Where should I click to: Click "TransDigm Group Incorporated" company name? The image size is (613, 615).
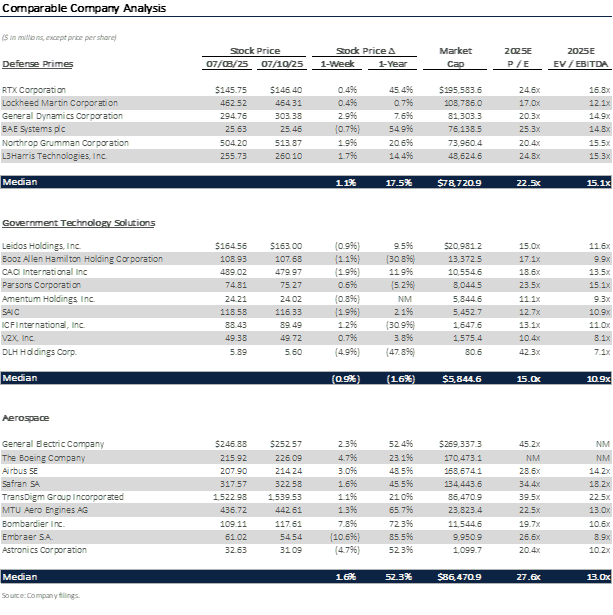[x=63, y=497]
